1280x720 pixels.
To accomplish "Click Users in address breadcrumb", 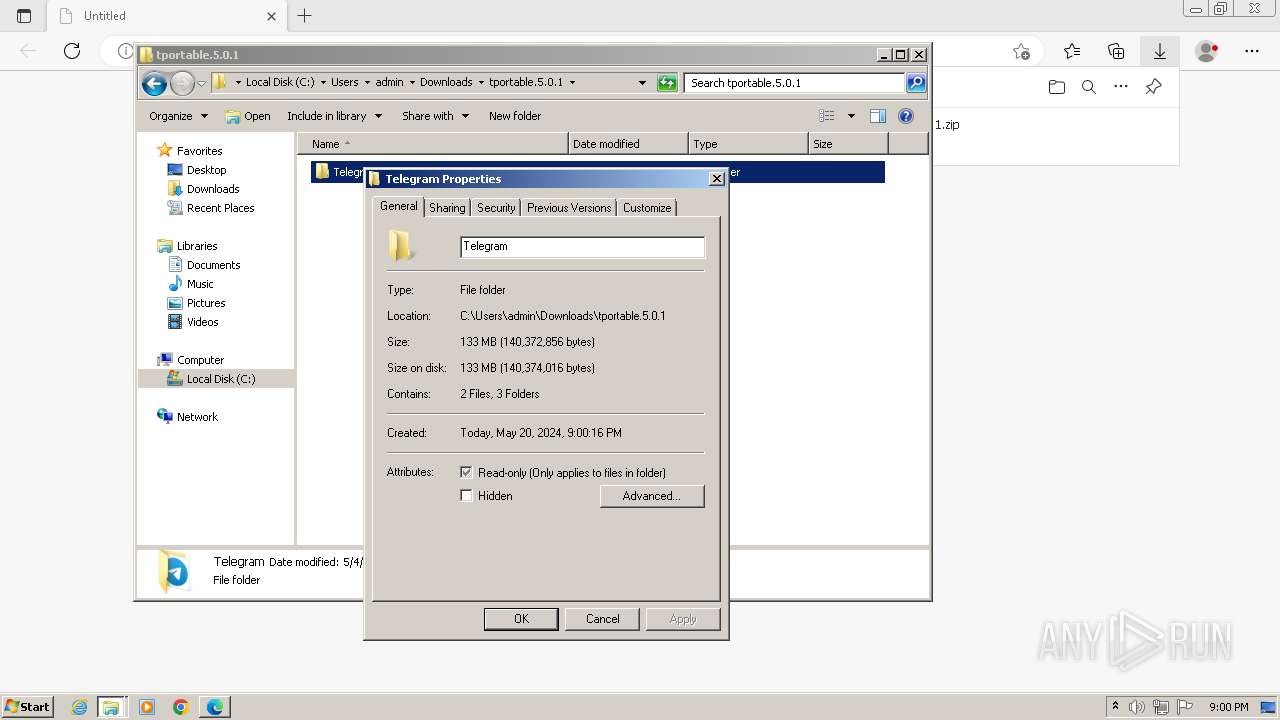I will click(x=344, y=83).
